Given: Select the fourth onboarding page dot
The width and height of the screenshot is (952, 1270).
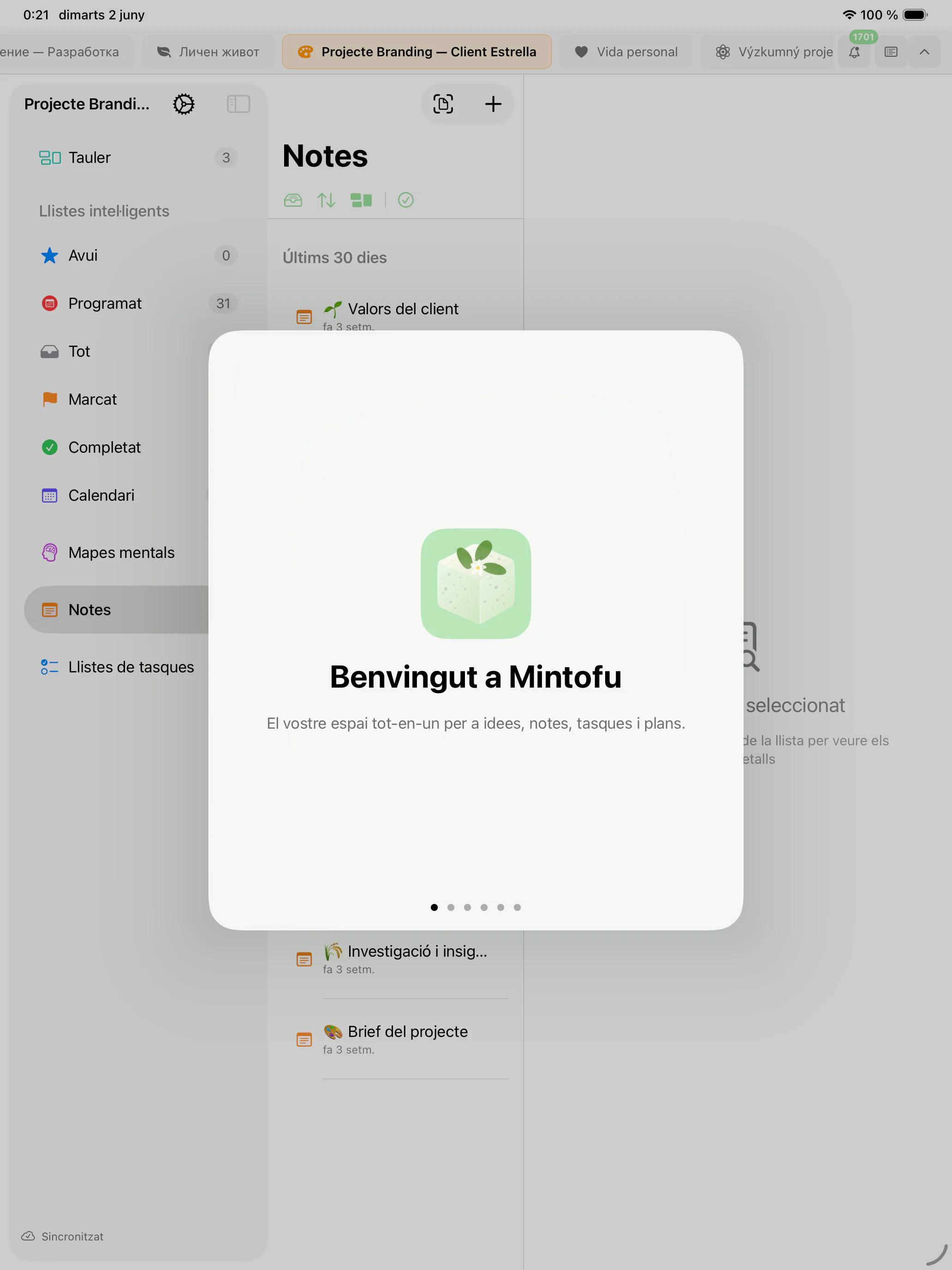Looking at the screenshot, I should coord(484,907).
